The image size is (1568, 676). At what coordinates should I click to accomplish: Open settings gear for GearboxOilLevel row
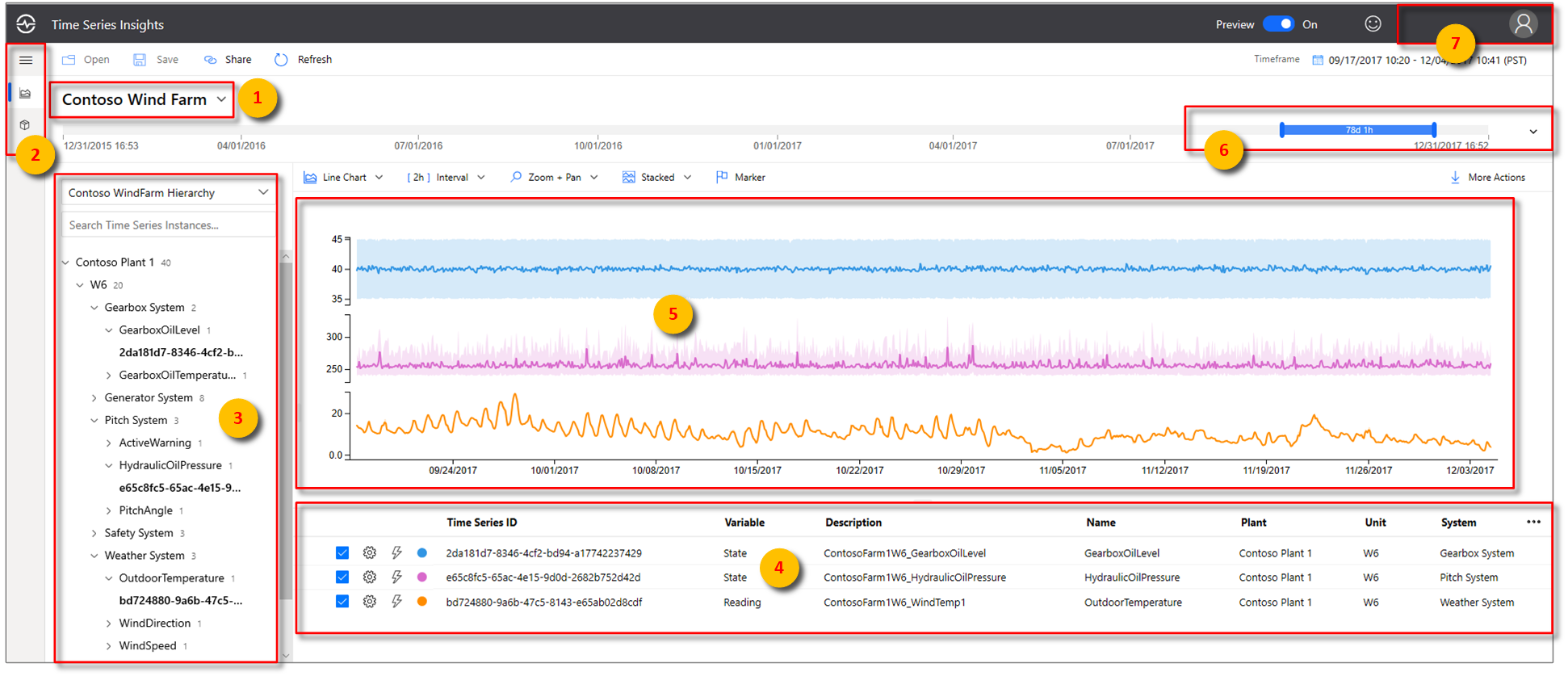[x=370, y=553]
